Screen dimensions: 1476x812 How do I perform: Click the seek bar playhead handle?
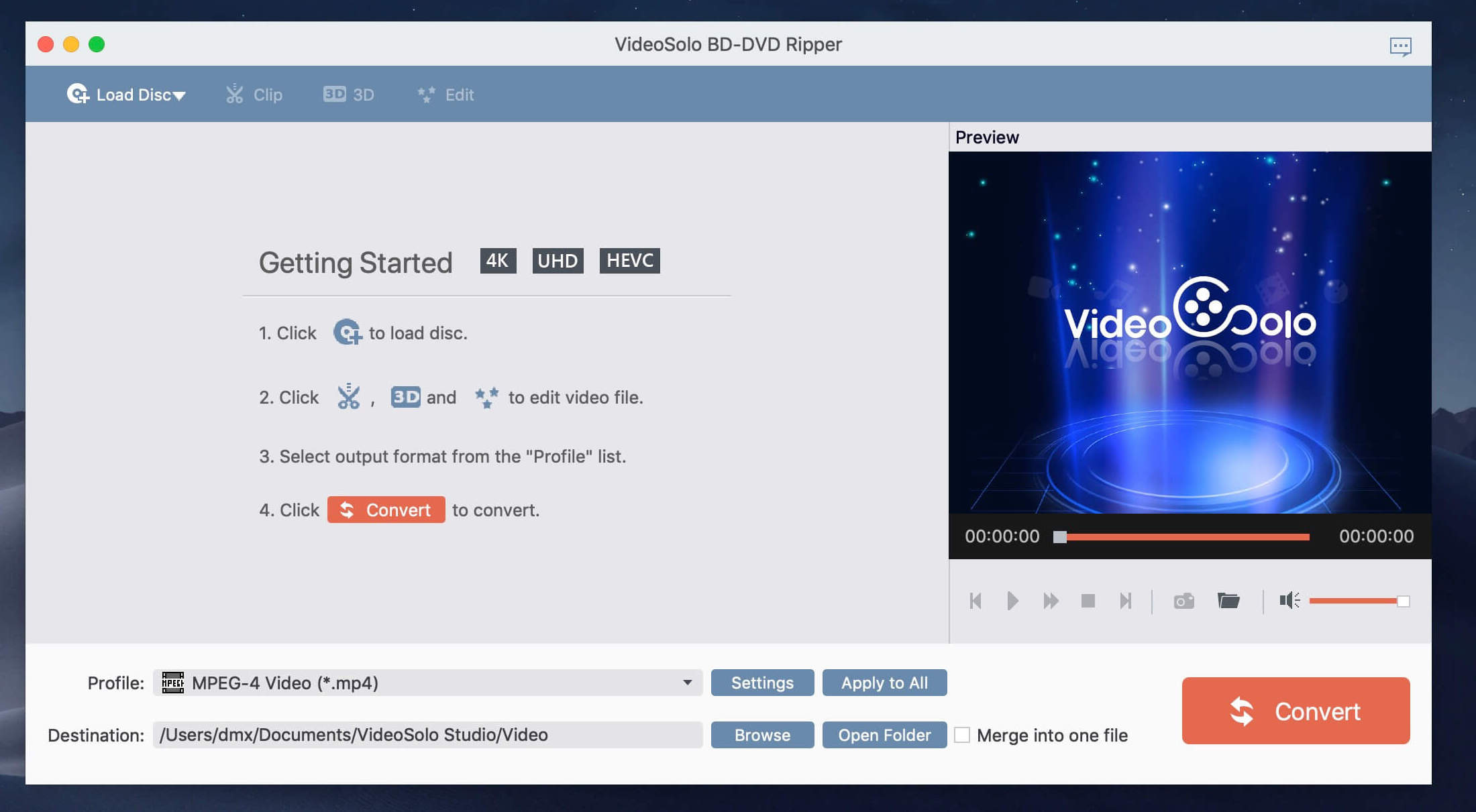tap(1060, 537)
